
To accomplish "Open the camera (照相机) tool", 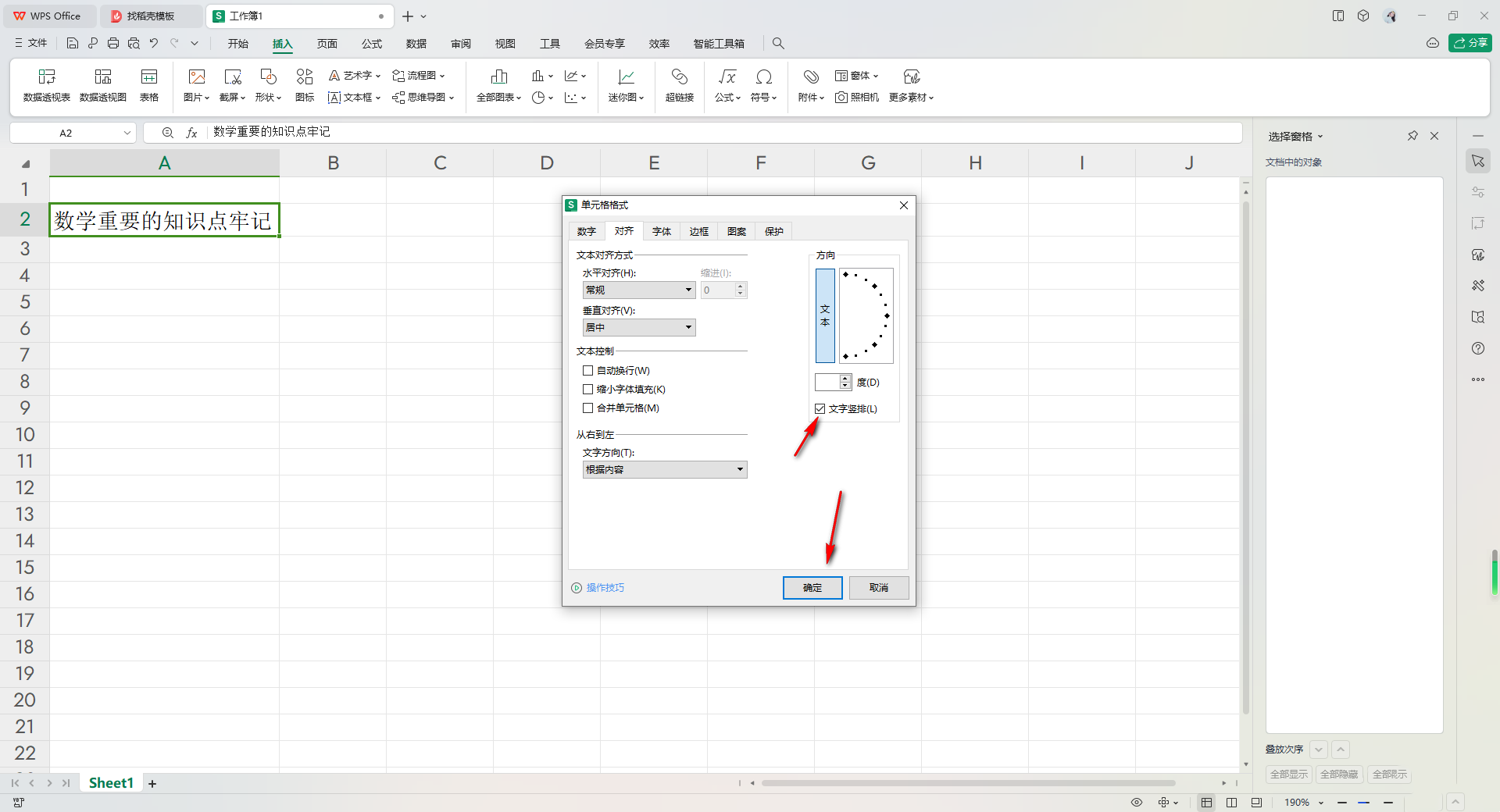I will (857, 98).
